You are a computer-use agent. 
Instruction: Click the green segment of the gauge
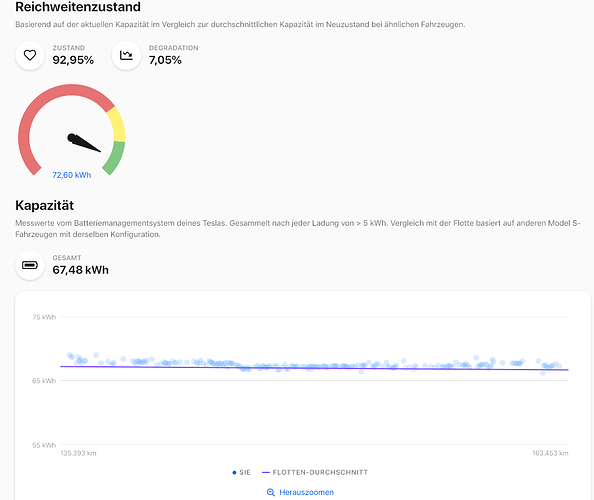click(115, 157)
